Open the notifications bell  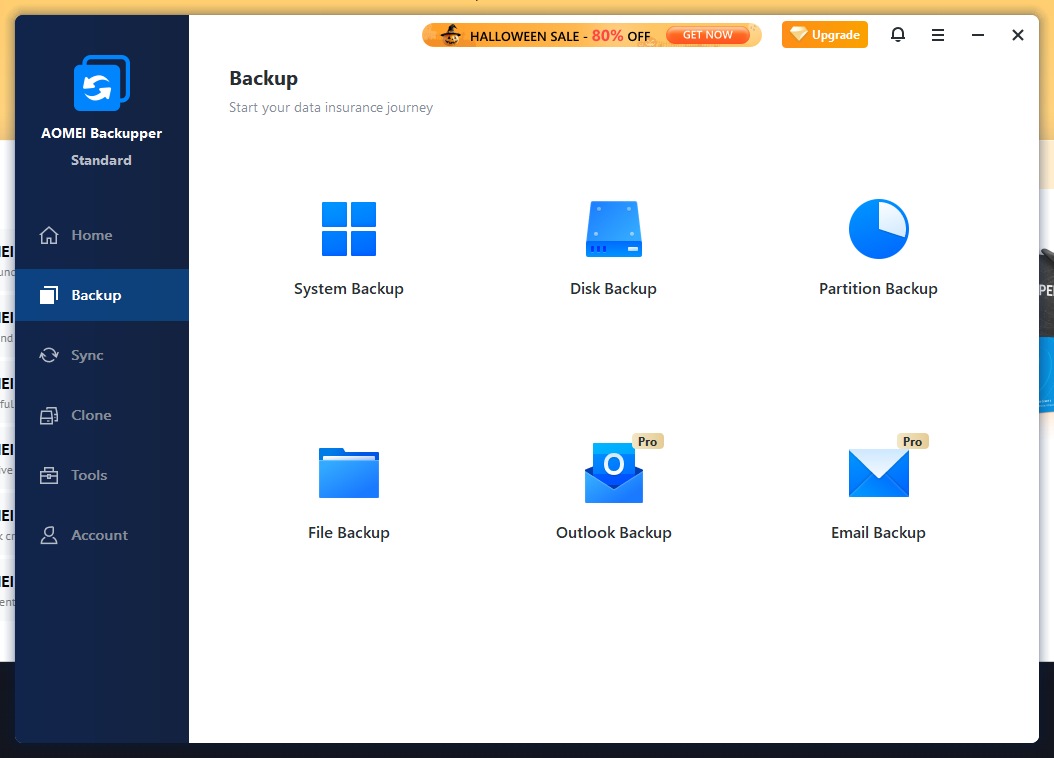tap(897, 34)
